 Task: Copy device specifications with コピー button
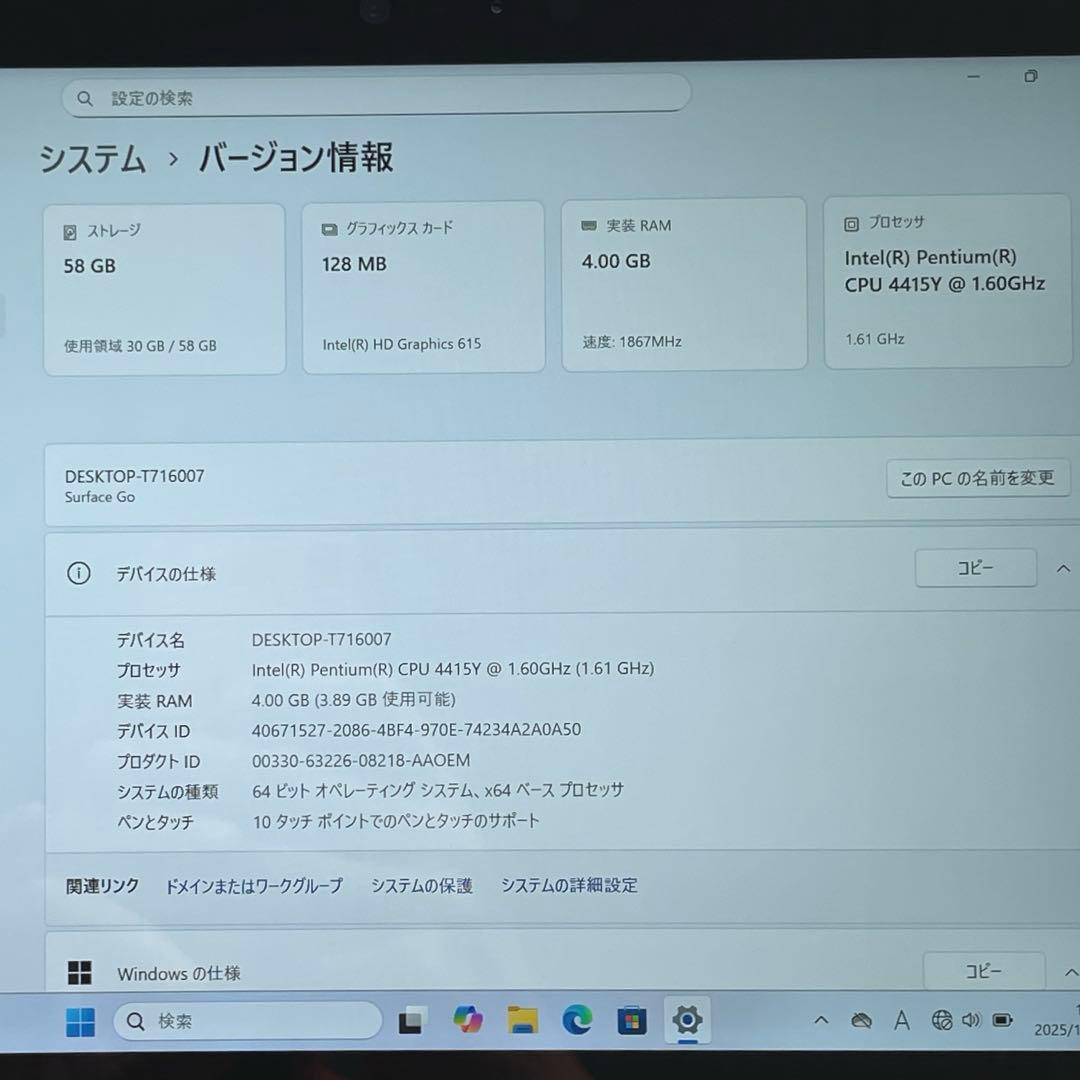click(x=975, y=568)
